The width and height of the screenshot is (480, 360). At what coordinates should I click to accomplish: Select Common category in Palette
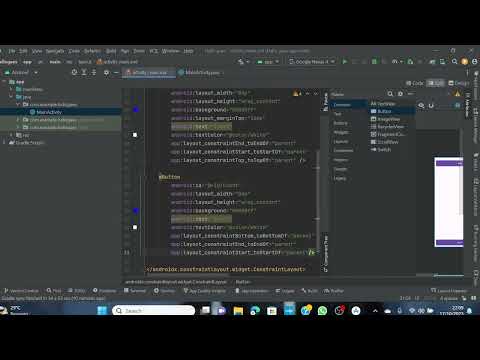tap(342, 105)
